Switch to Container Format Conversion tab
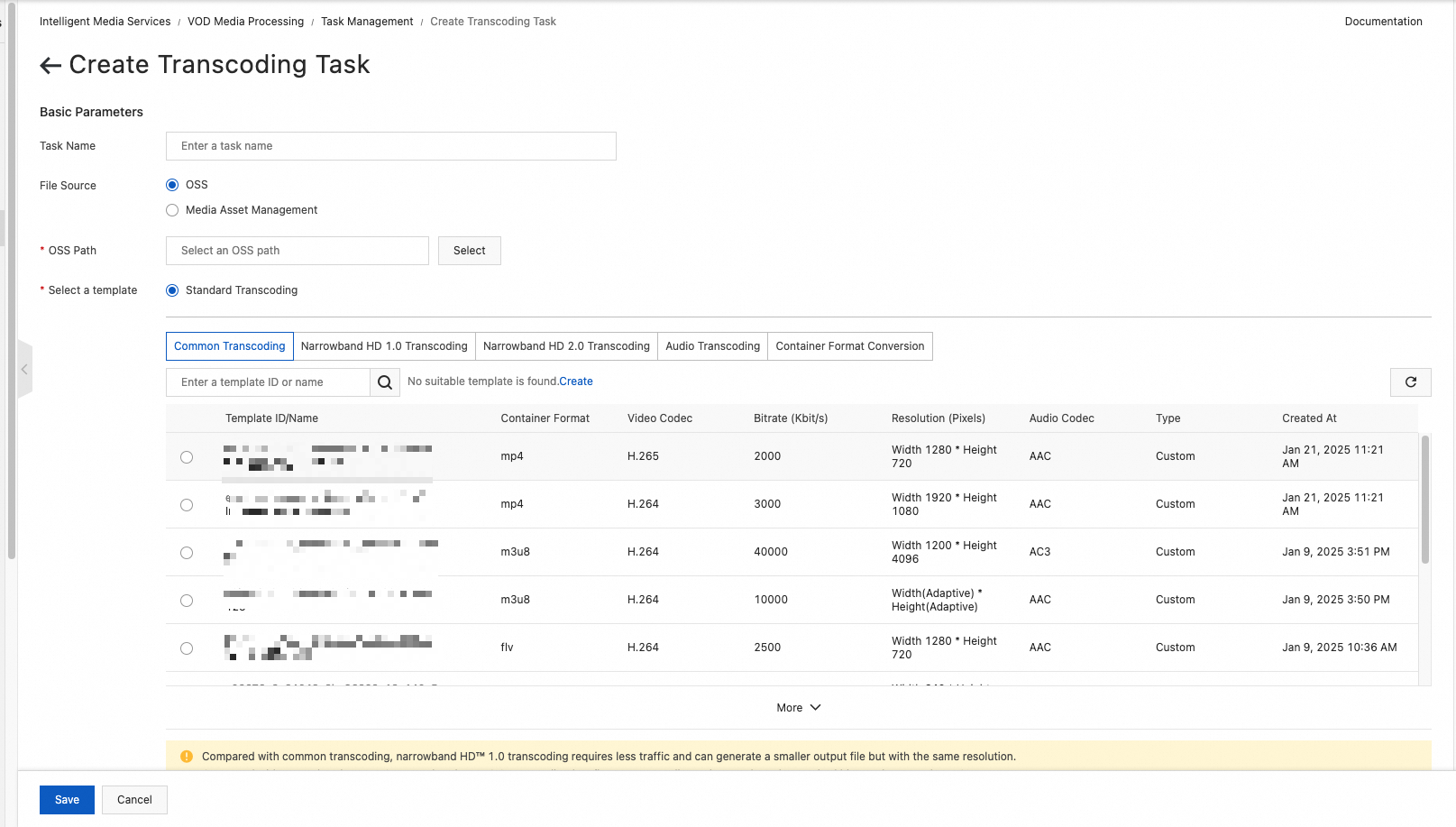Viewport: 1456px width, 827px height. pos(849,345)
